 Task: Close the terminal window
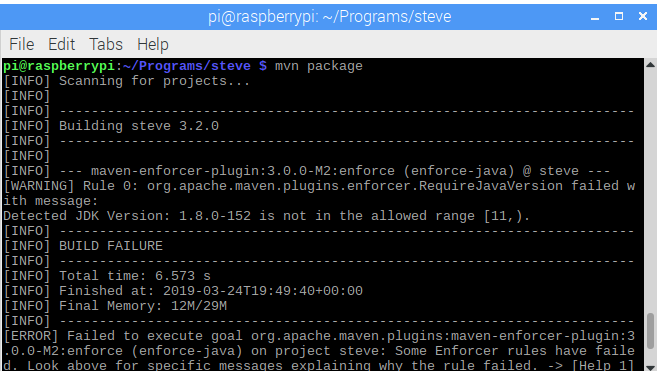643,16
